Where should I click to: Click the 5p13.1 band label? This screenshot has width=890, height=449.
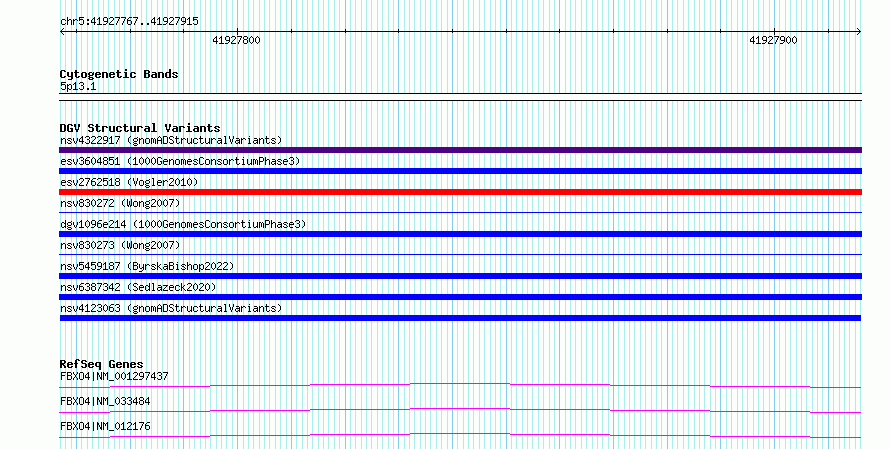(x=78, y=87)
